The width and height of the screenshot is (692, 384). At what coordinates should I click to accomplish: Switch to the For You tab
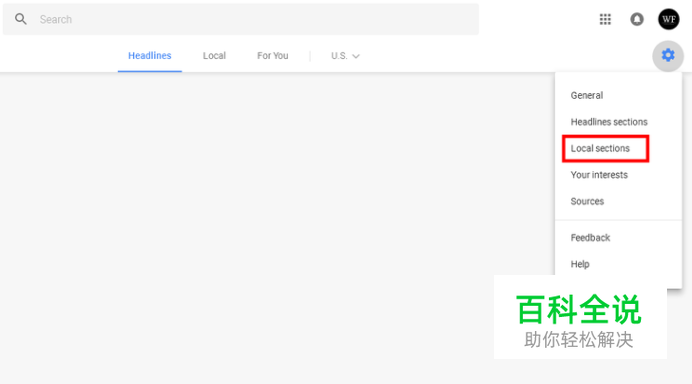272,56
